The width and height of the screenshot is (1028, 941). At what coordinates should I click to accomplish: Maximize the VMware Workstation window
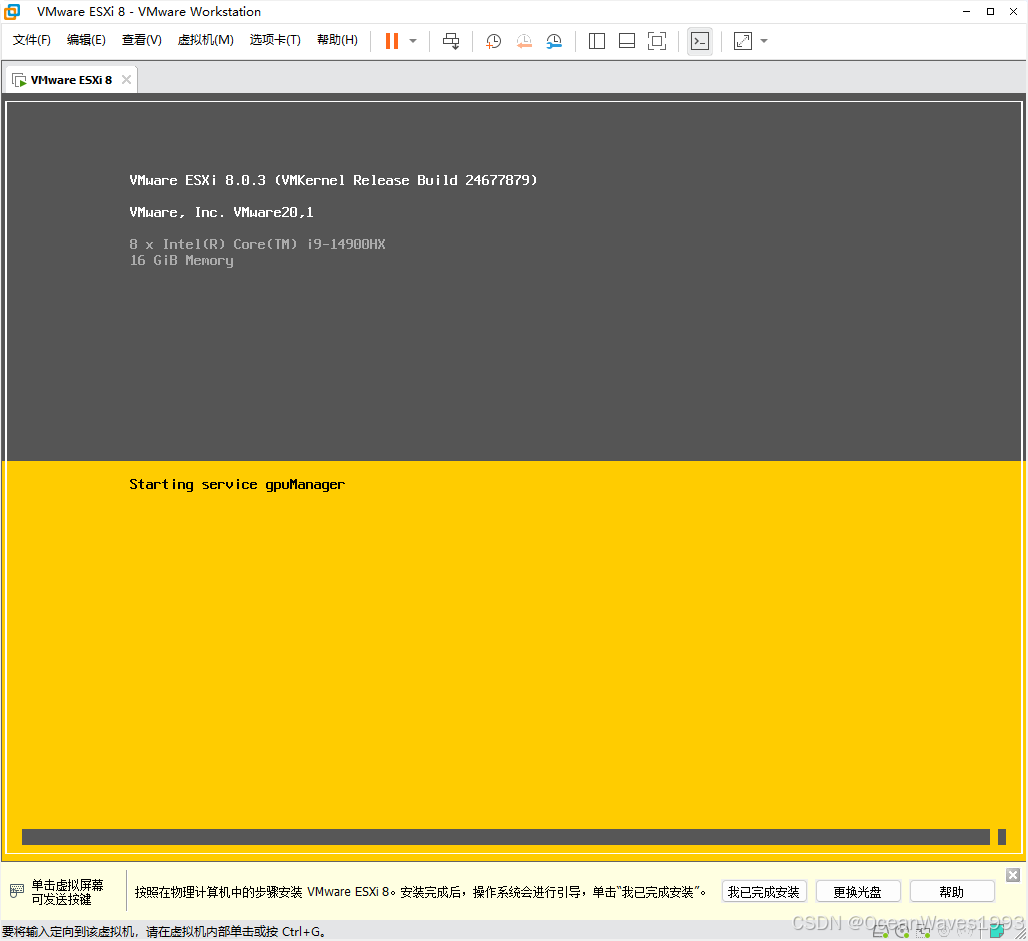coord(990,11)
